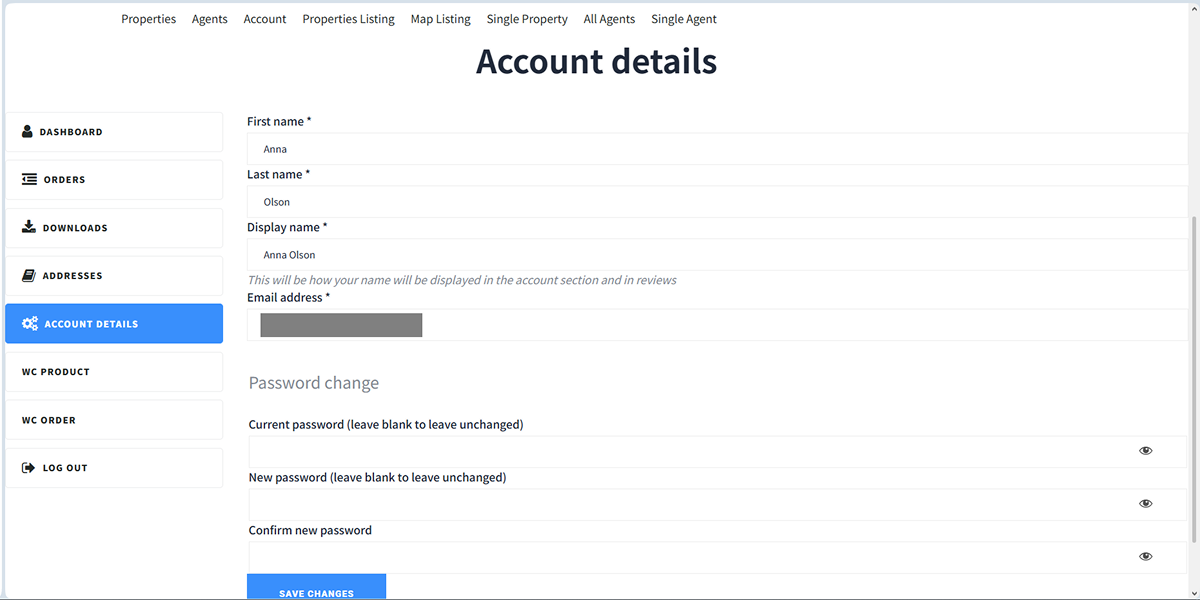Edit the Display name field

pyautogui.click(x=718, y=255)
